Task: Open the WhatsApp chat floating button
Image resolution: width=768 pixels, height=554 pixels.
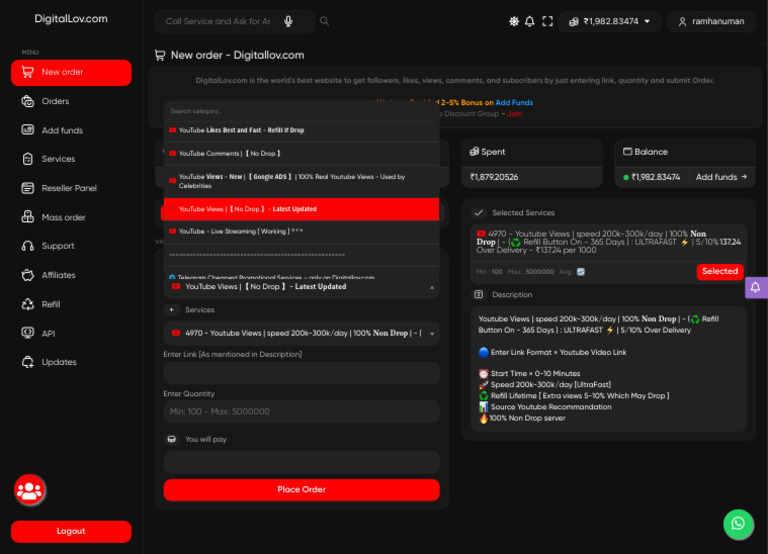Action: 738,524
